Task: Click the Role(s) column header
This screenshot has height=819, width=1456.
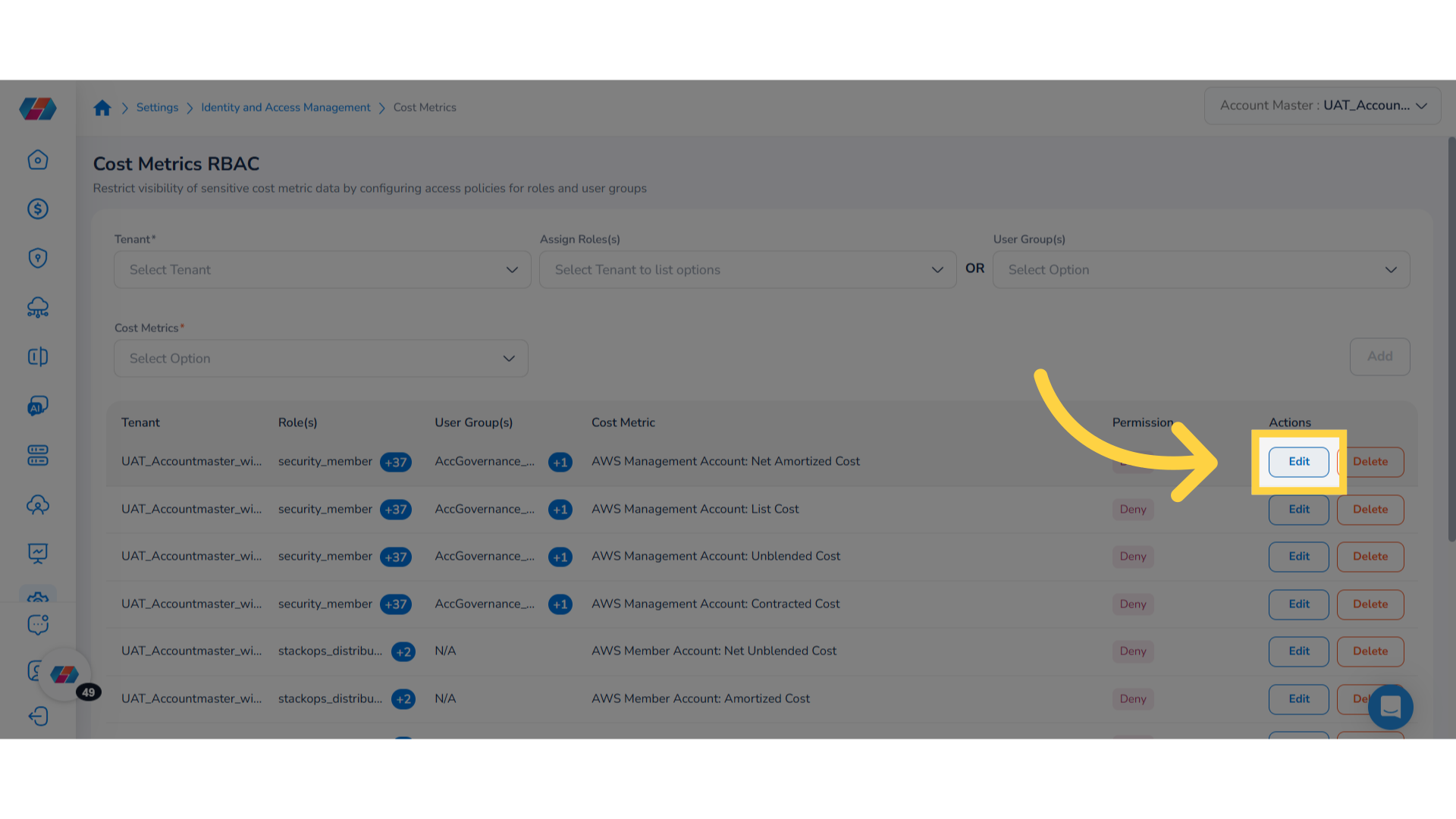Action: [x=297, y=423]
